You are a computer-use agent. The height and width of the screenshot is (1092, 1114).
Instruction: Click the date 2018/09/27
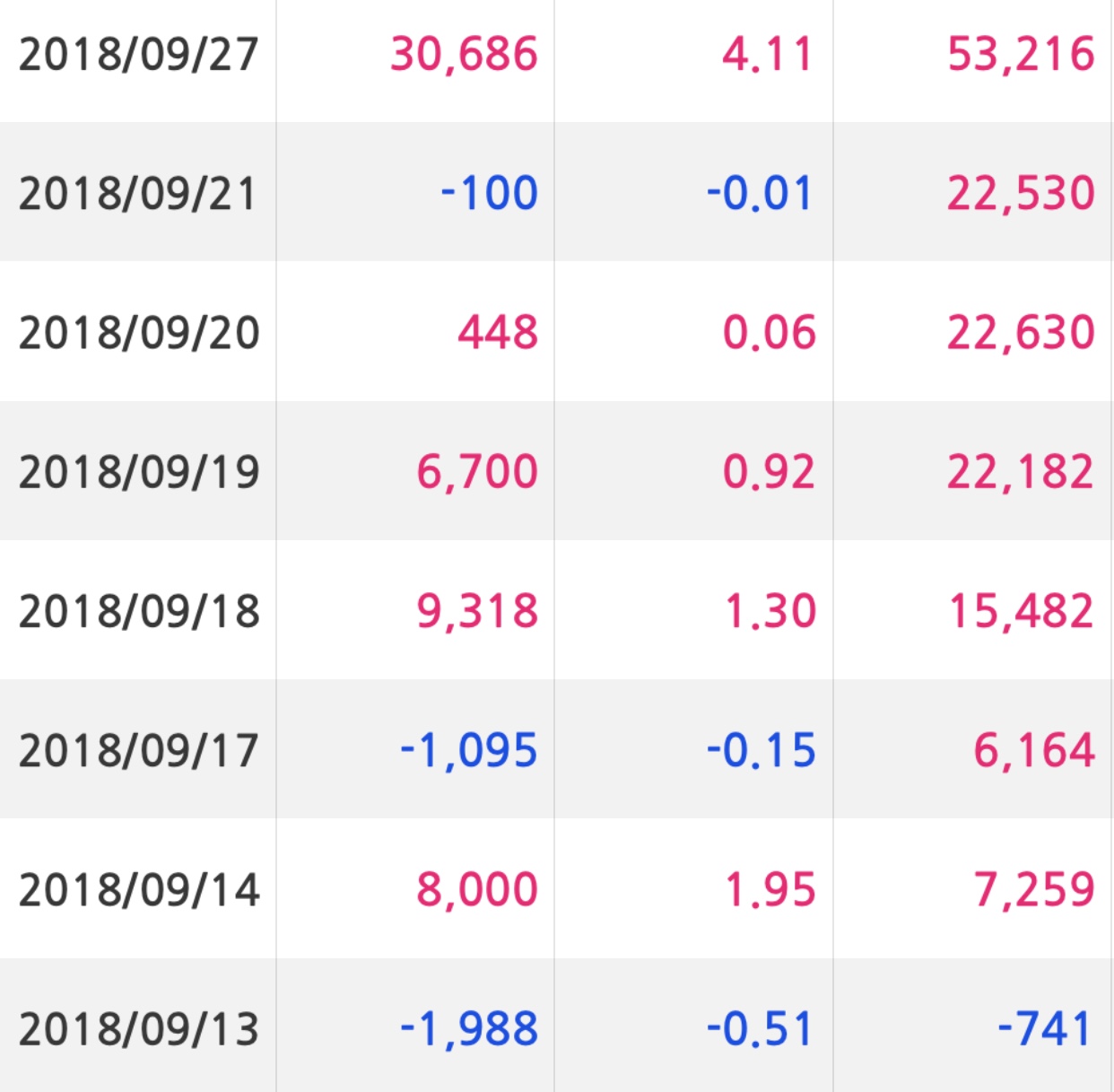point(138,54)
